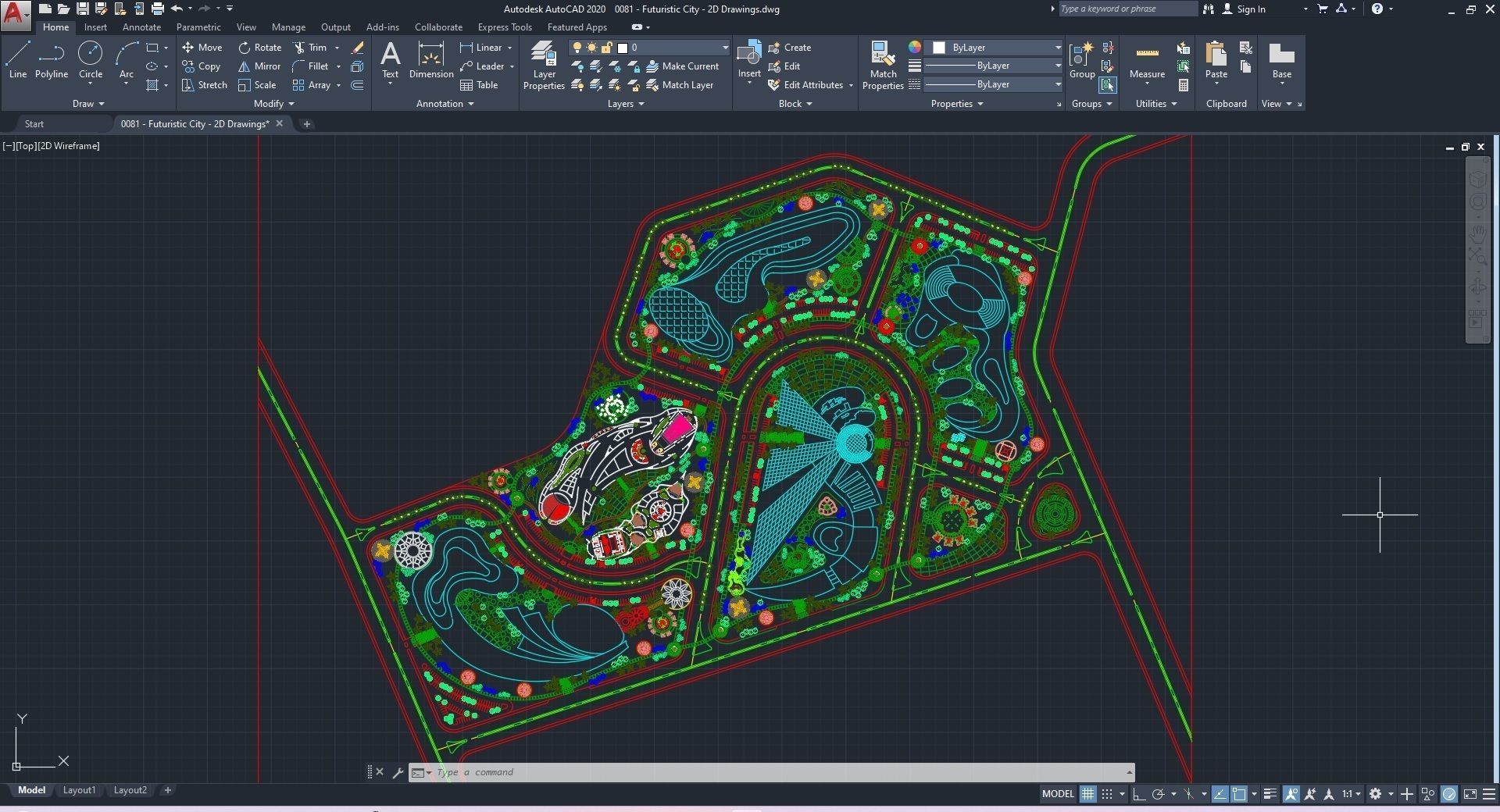Activate the Rotate tool
Screen dimensions: 1500x812
[x=260, y=48]
